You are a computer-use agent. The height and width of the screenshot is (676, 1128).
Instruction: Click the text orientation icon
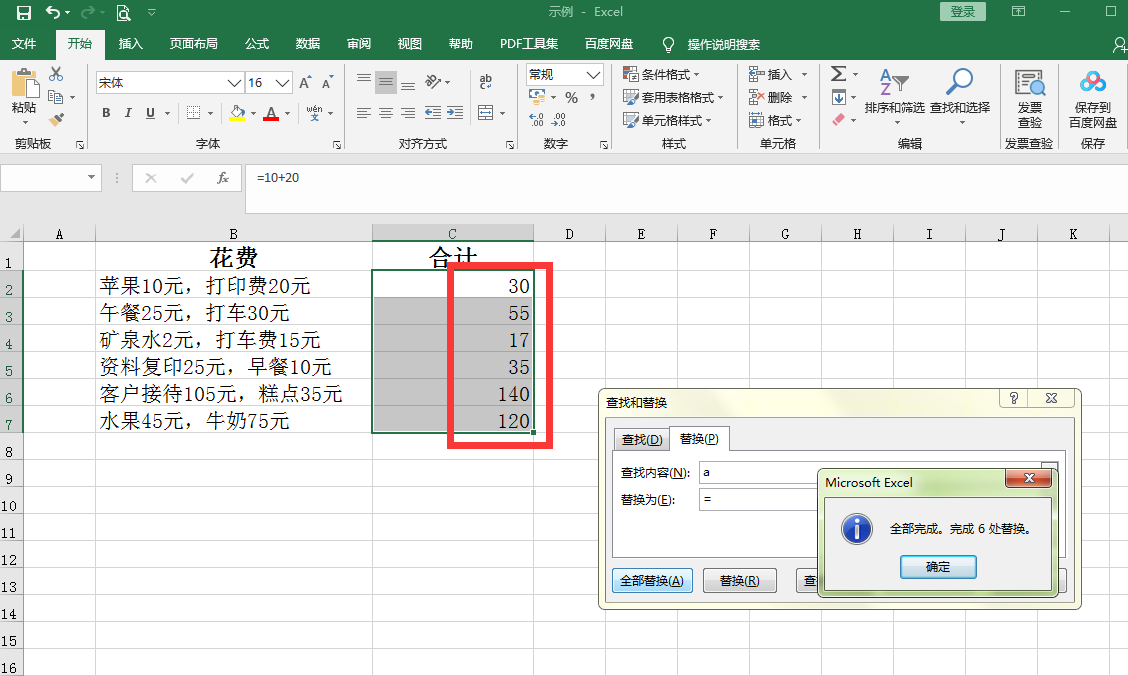[433, 82]
